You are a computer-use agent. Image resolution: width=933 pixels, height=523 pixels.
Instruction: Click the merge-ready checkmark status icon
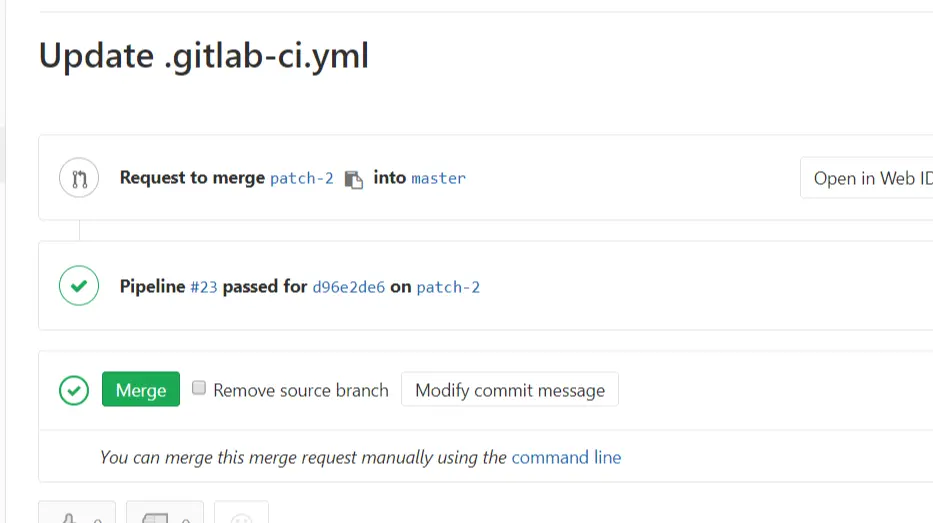[74, 390]
